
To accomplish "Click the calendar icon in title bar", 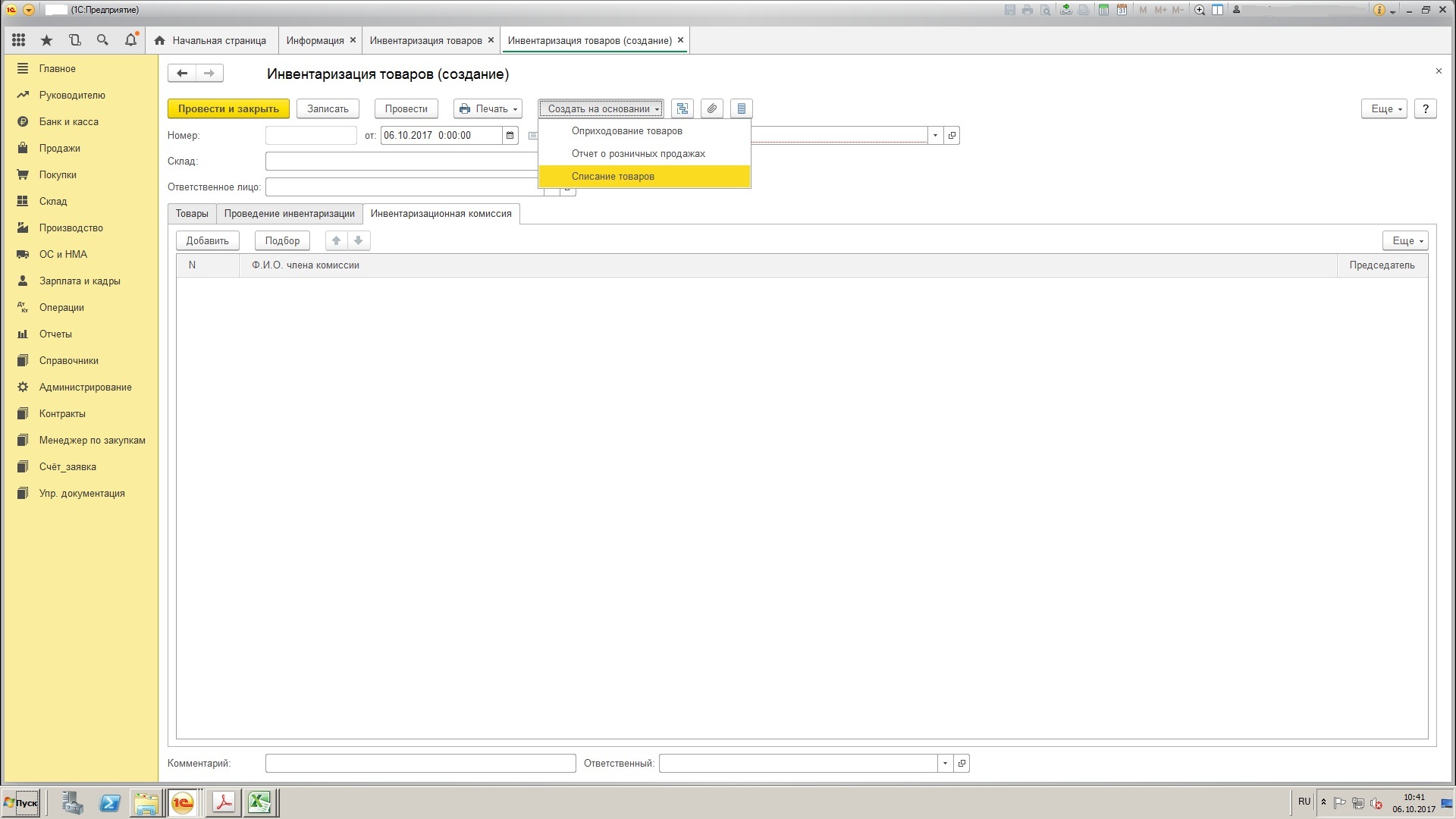I will [x=1122, y=10].
